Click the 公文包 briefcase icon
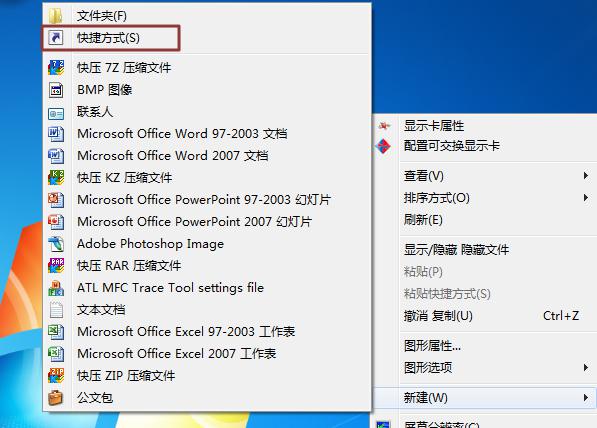The width and height of the screenshot is (597, 428). tap(56, 398)
